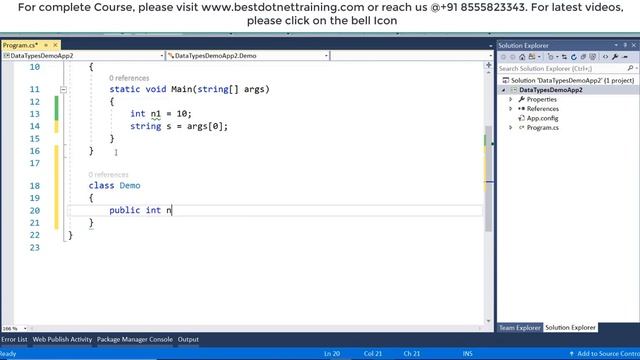
Task: Click the Pending Changes Filter icon
Action: tap(551, 57)
